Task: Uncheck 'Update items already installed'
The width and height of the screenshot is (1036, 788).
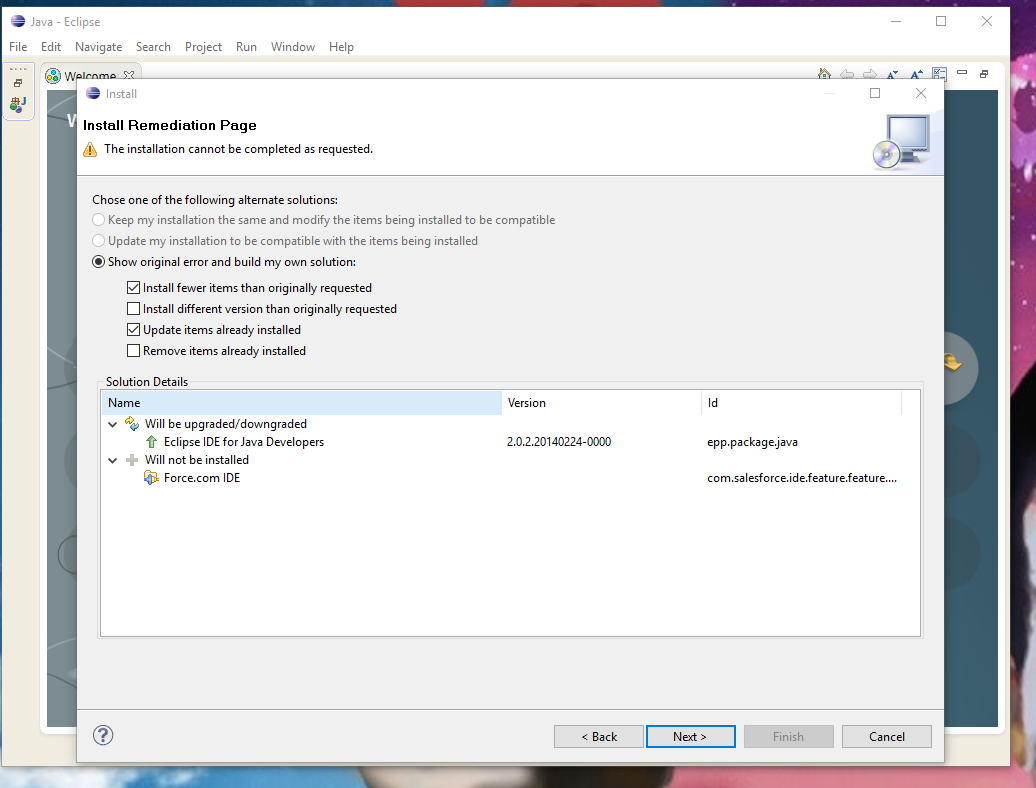Action: (133, 330)
